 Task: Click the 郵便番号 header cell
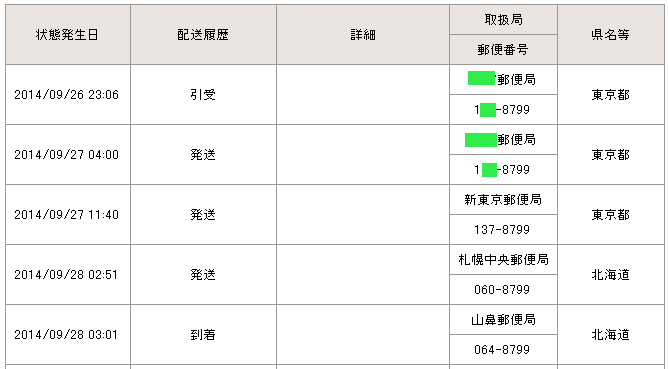(x=503, y=50)
